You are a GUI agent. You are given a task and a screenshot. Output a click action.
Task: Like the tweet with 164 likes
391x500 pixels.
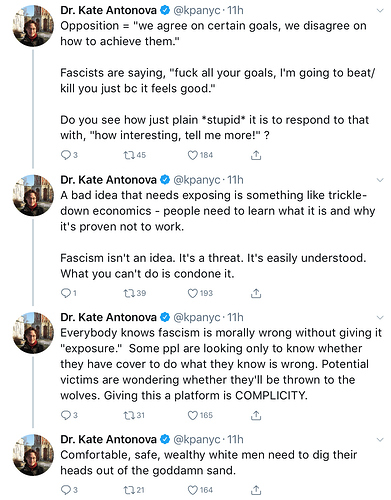coord(193,490)
